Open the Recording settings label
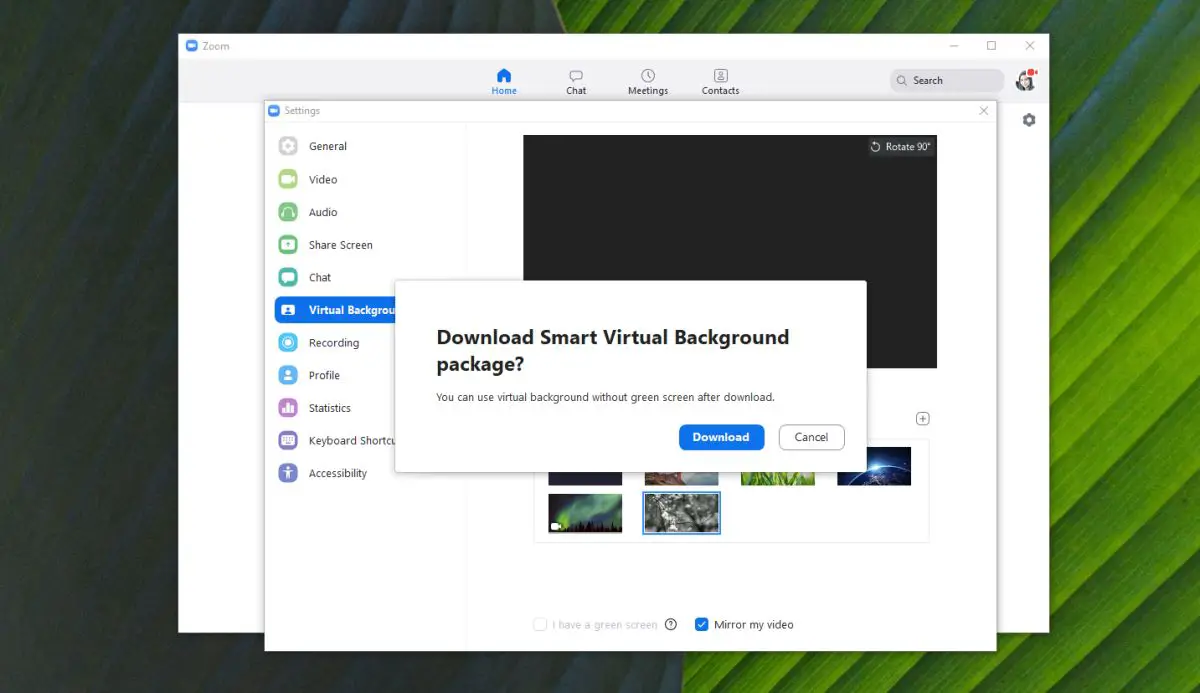The width and height of the screenshot is (1200, 693). [x=334, y=343]
